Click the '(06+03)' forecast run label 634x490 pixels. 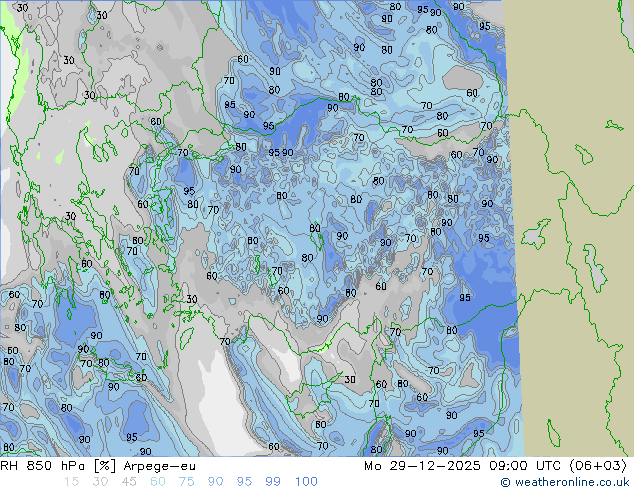tap(598, 466)
